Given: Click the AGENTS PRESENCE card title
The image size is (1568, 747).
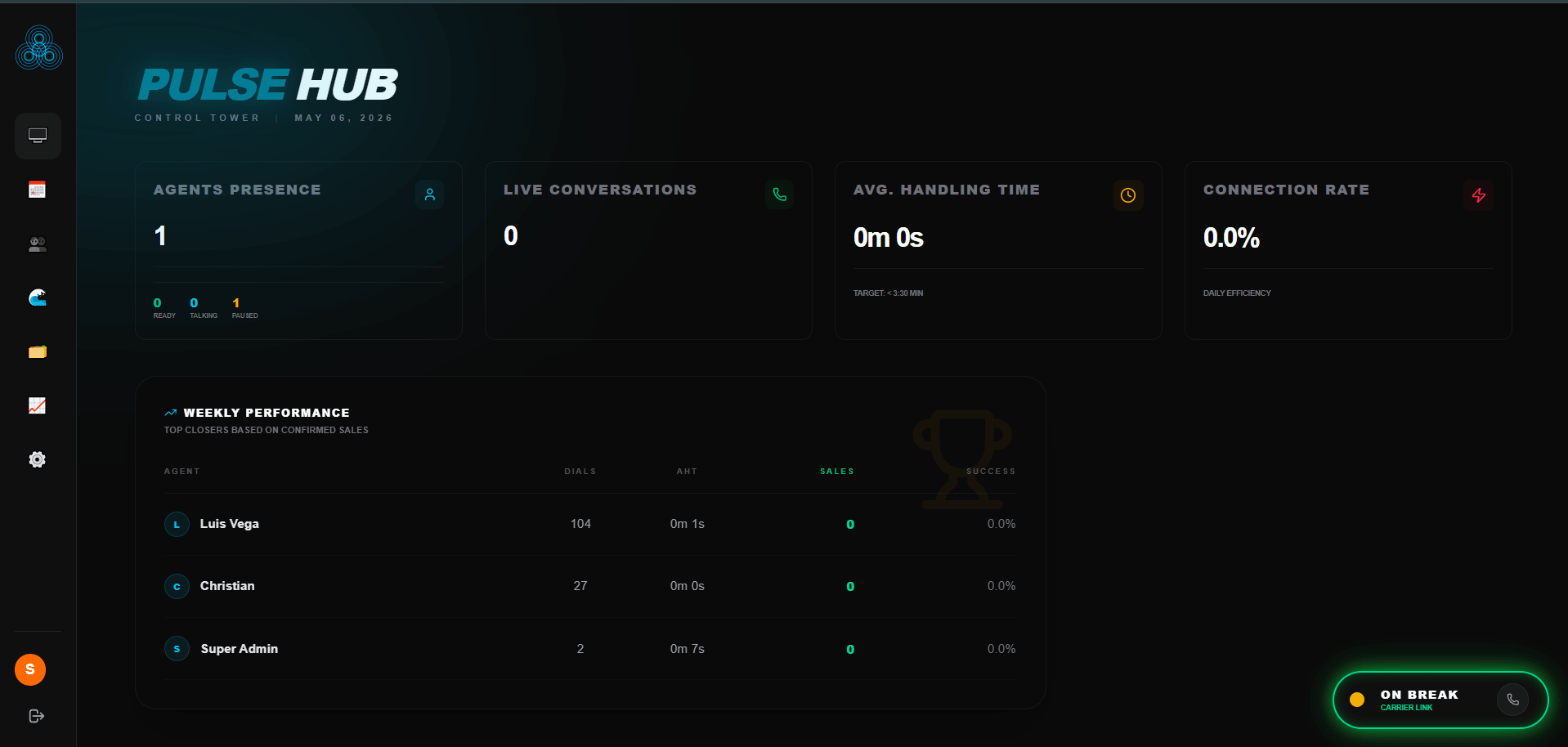Looking at the screenshot, I should 237,190.
